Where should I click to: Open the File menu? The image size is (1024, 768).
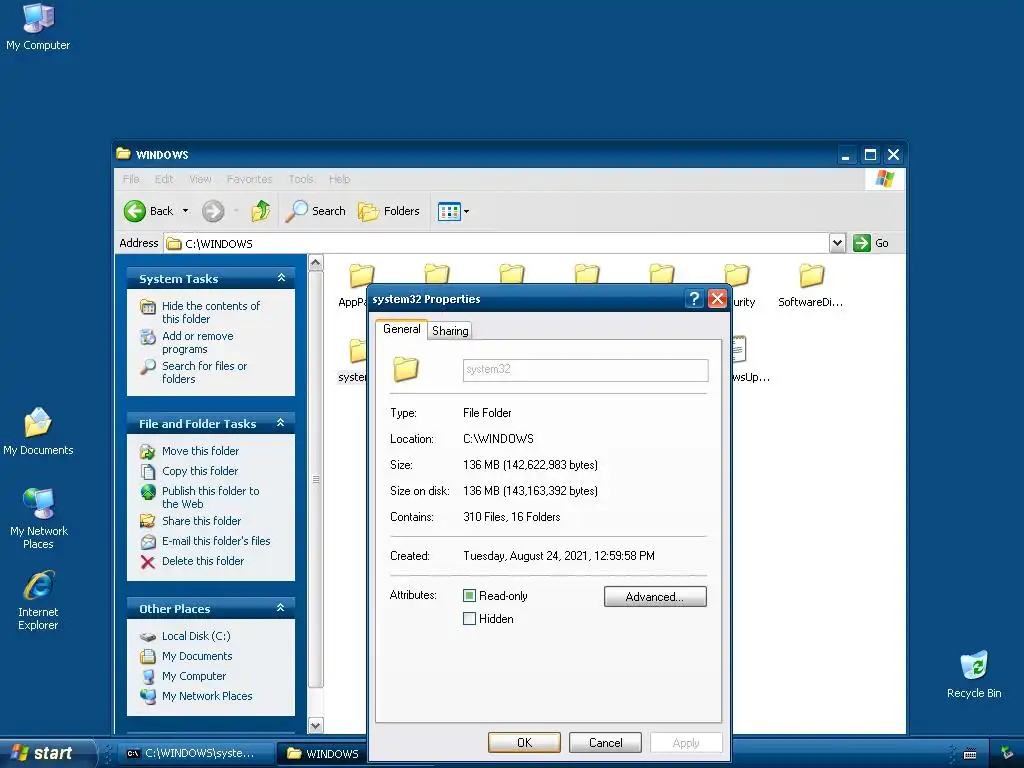[x=131, y=179]
